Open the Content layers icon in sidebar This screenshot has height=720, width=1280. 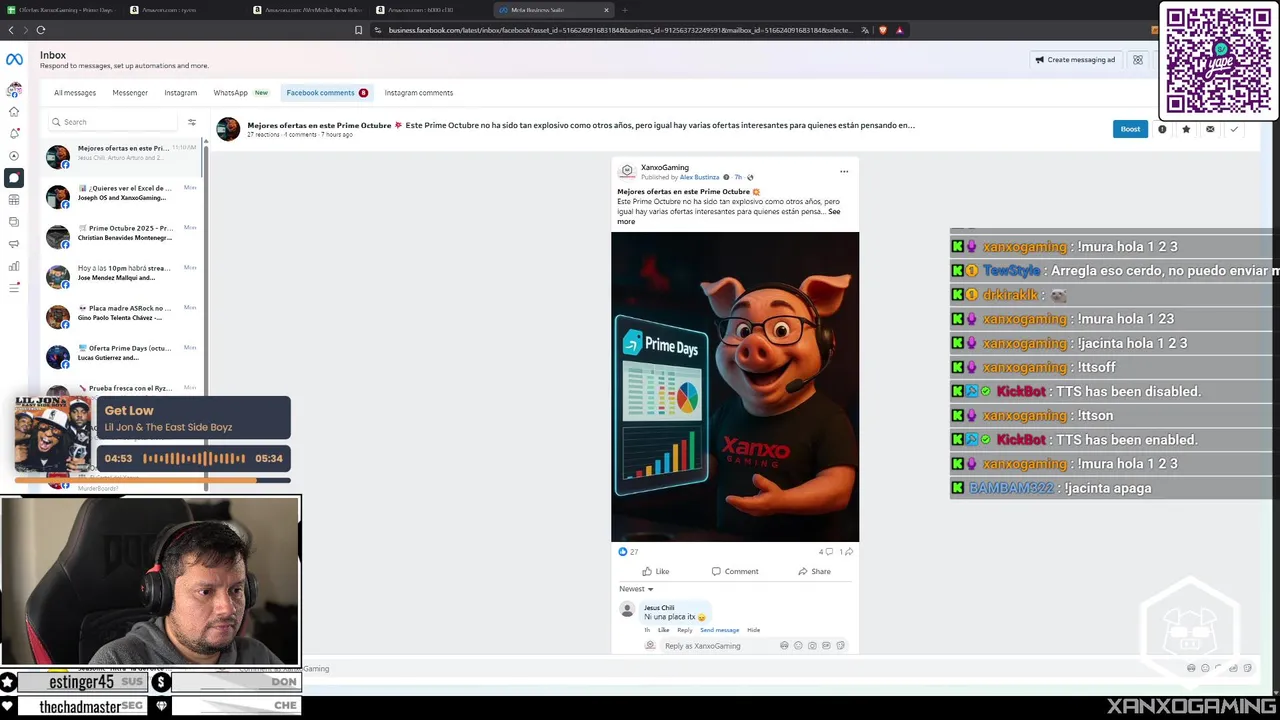14,222
